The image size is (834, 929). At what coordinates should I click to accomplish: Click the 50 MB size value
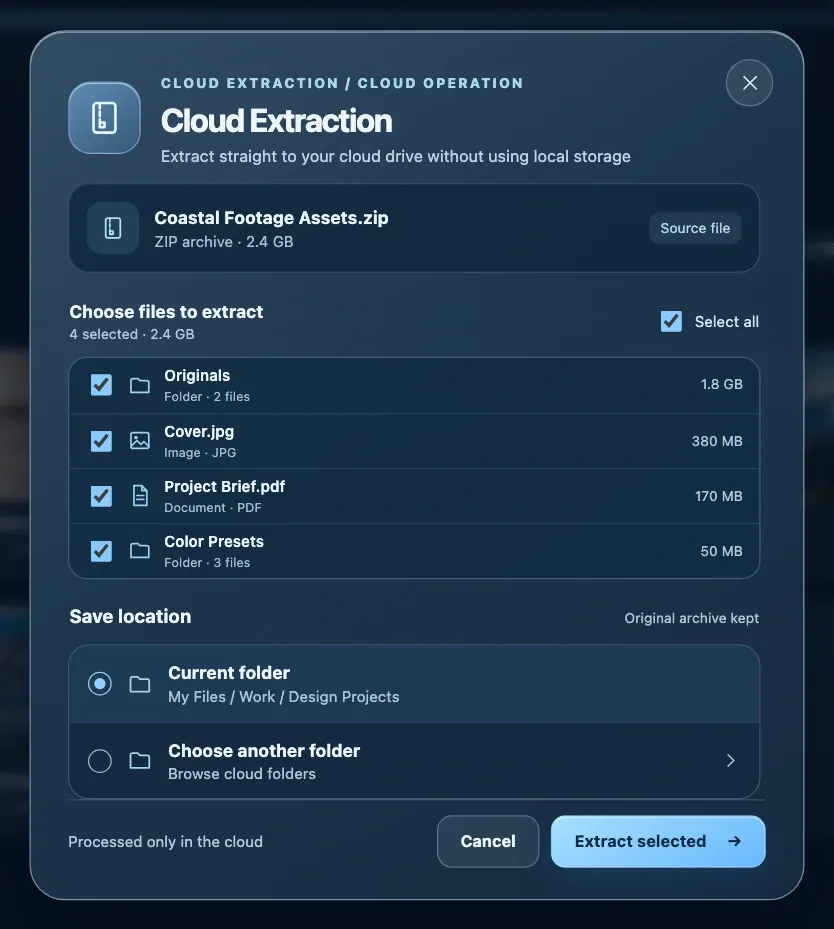point(721,551)
